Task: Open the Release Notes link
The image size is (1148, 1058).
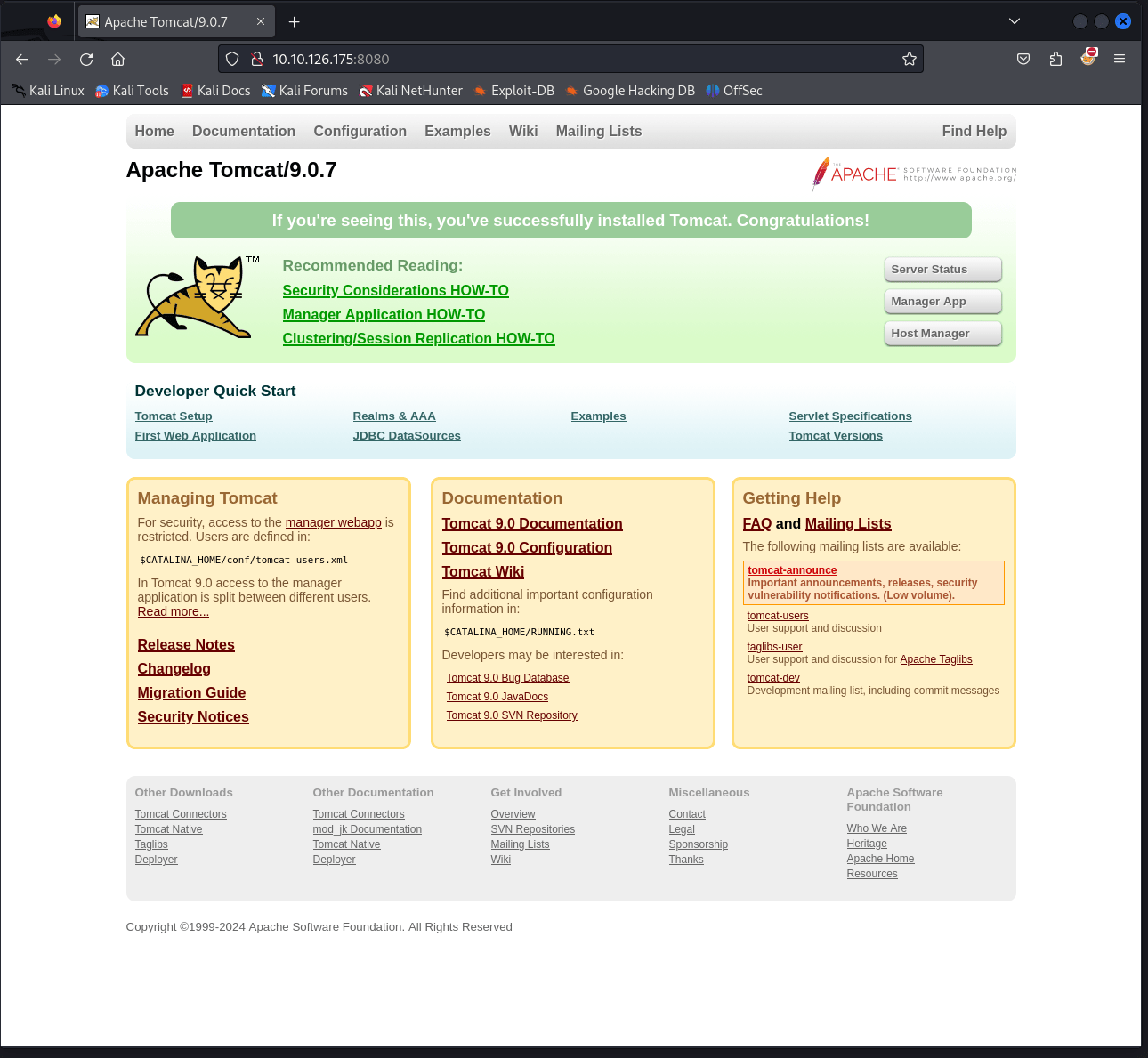Action: click(x=186, y=644)
